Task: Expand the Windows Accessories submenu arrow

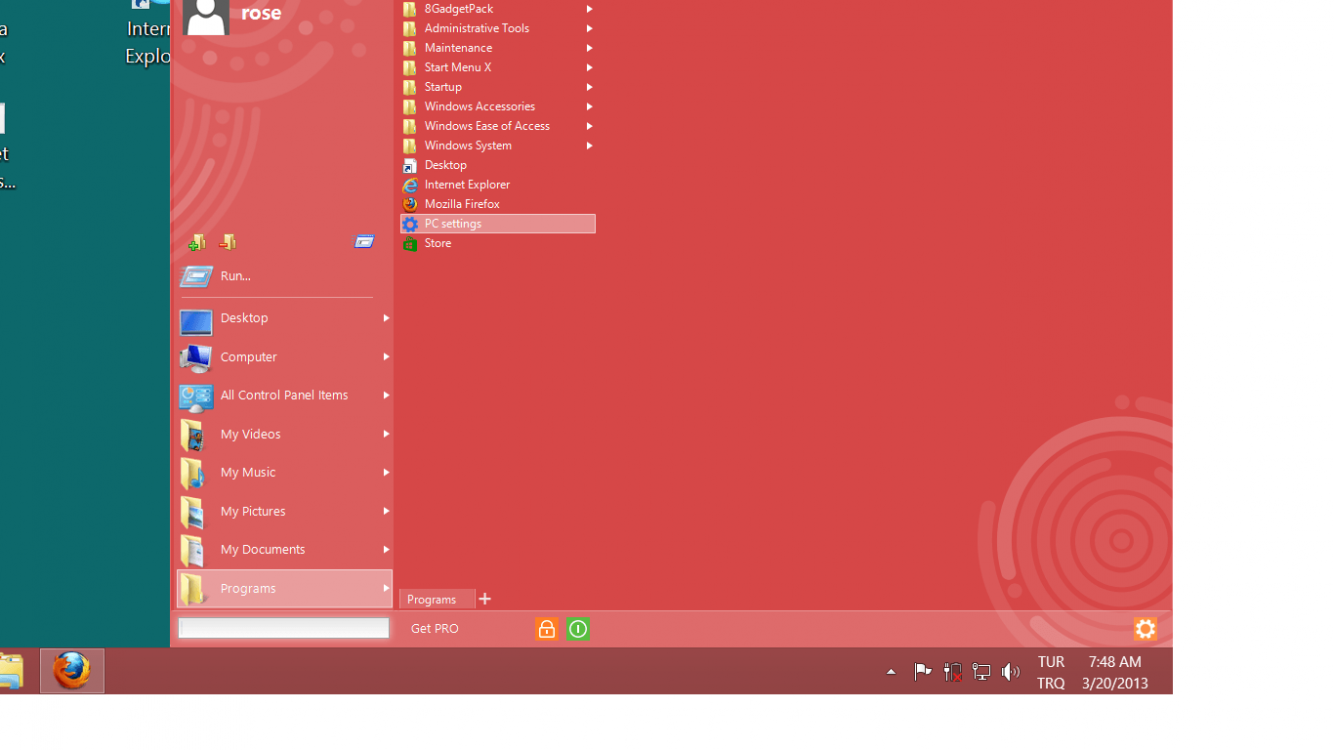Action: coord(590,107)
